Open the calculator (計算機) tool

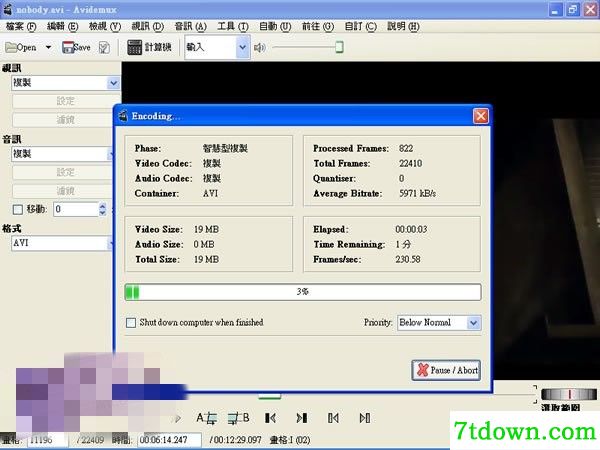(149, 47)
